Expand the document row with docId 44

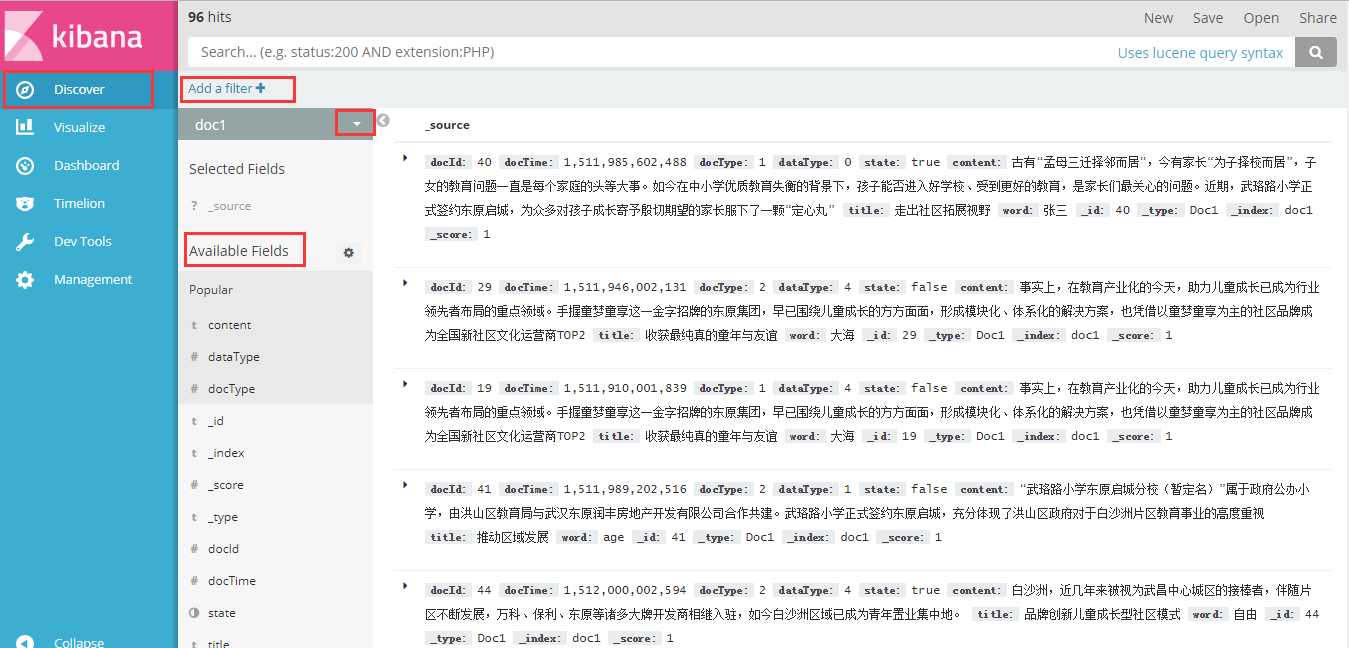coord(405,586)
